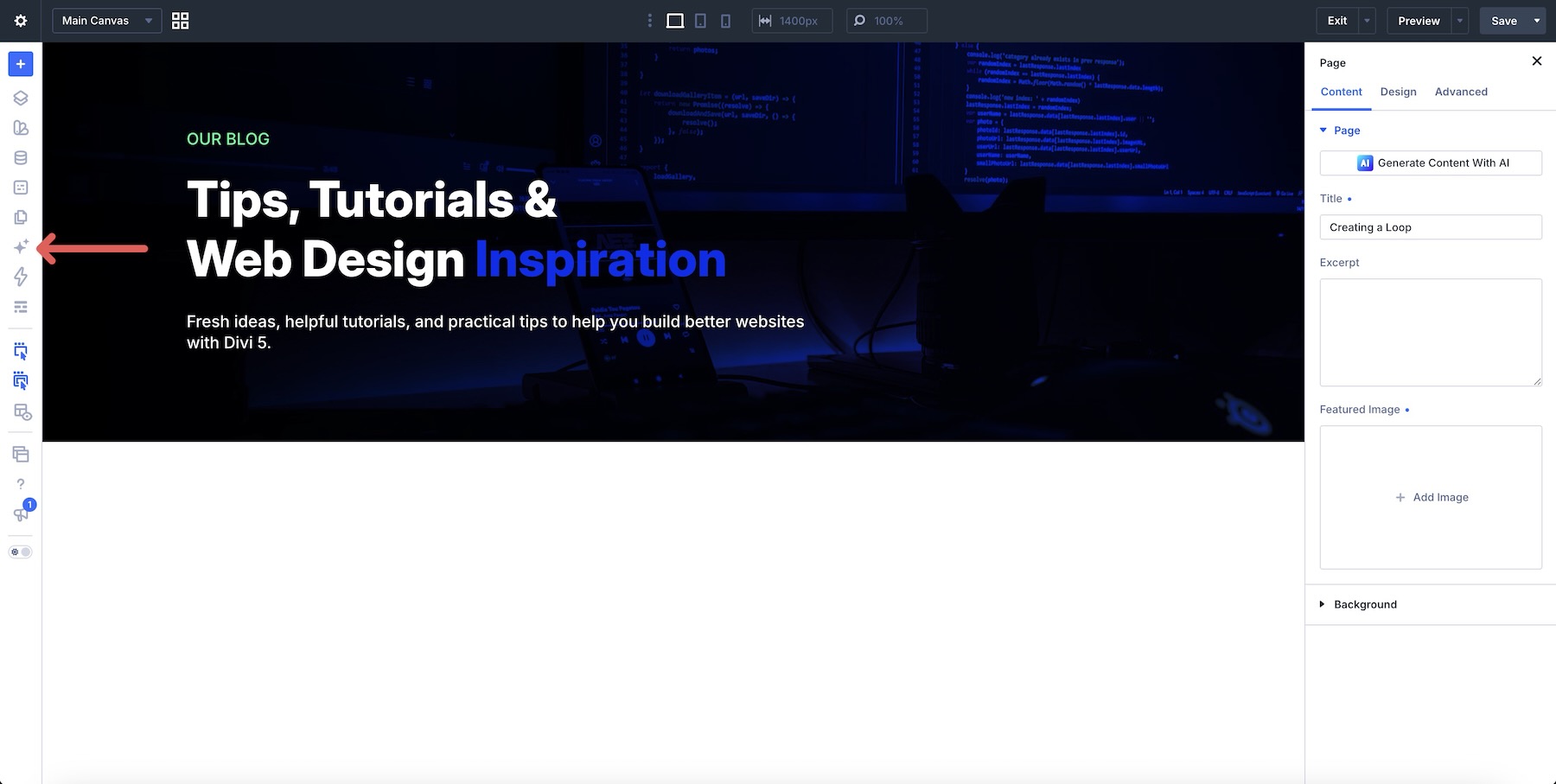Open the copy pages icon in the sidebar

point(21,217)
